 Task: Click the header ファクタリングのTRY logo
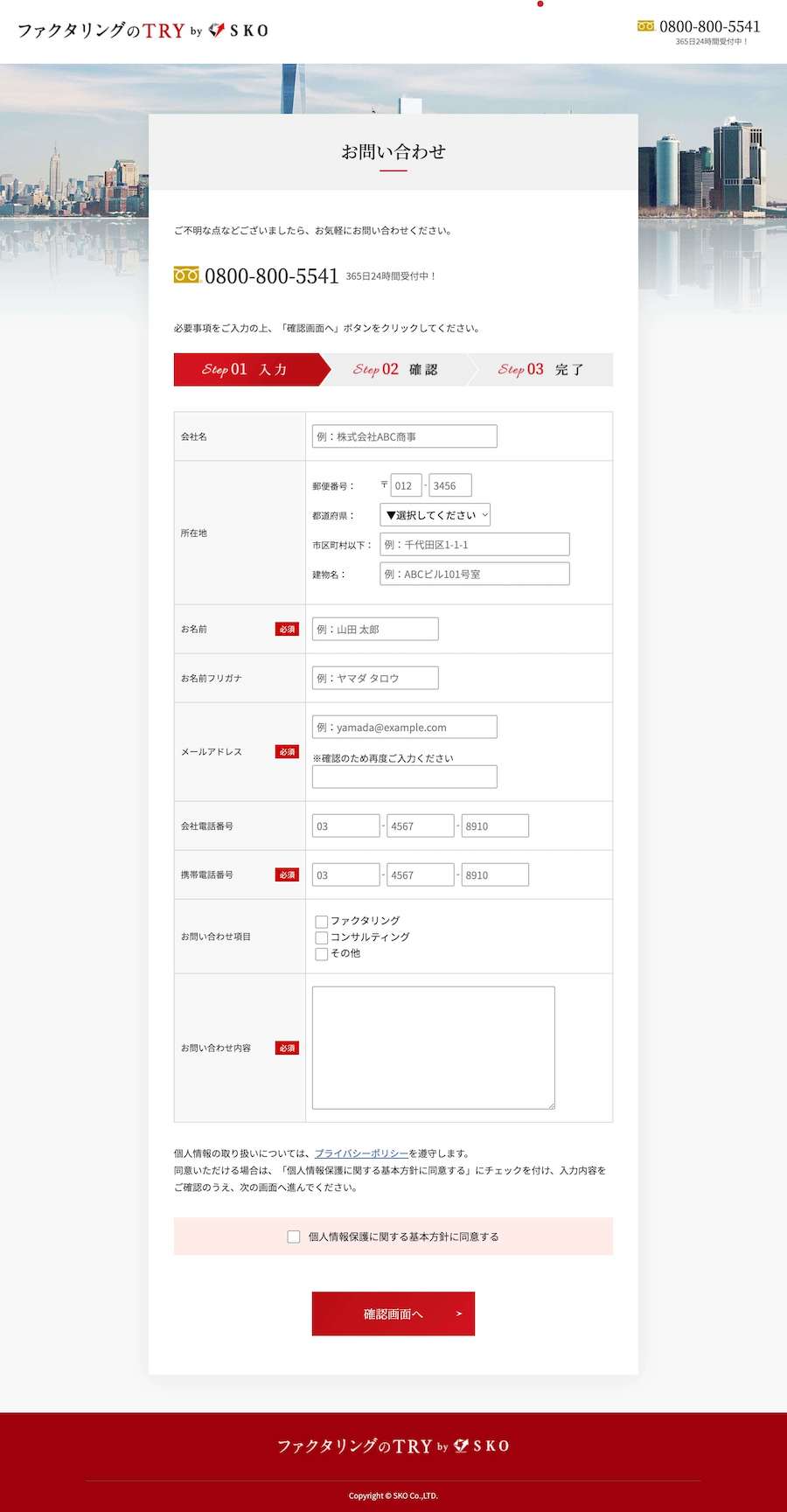pyautogui.click(x=143, y=31)
